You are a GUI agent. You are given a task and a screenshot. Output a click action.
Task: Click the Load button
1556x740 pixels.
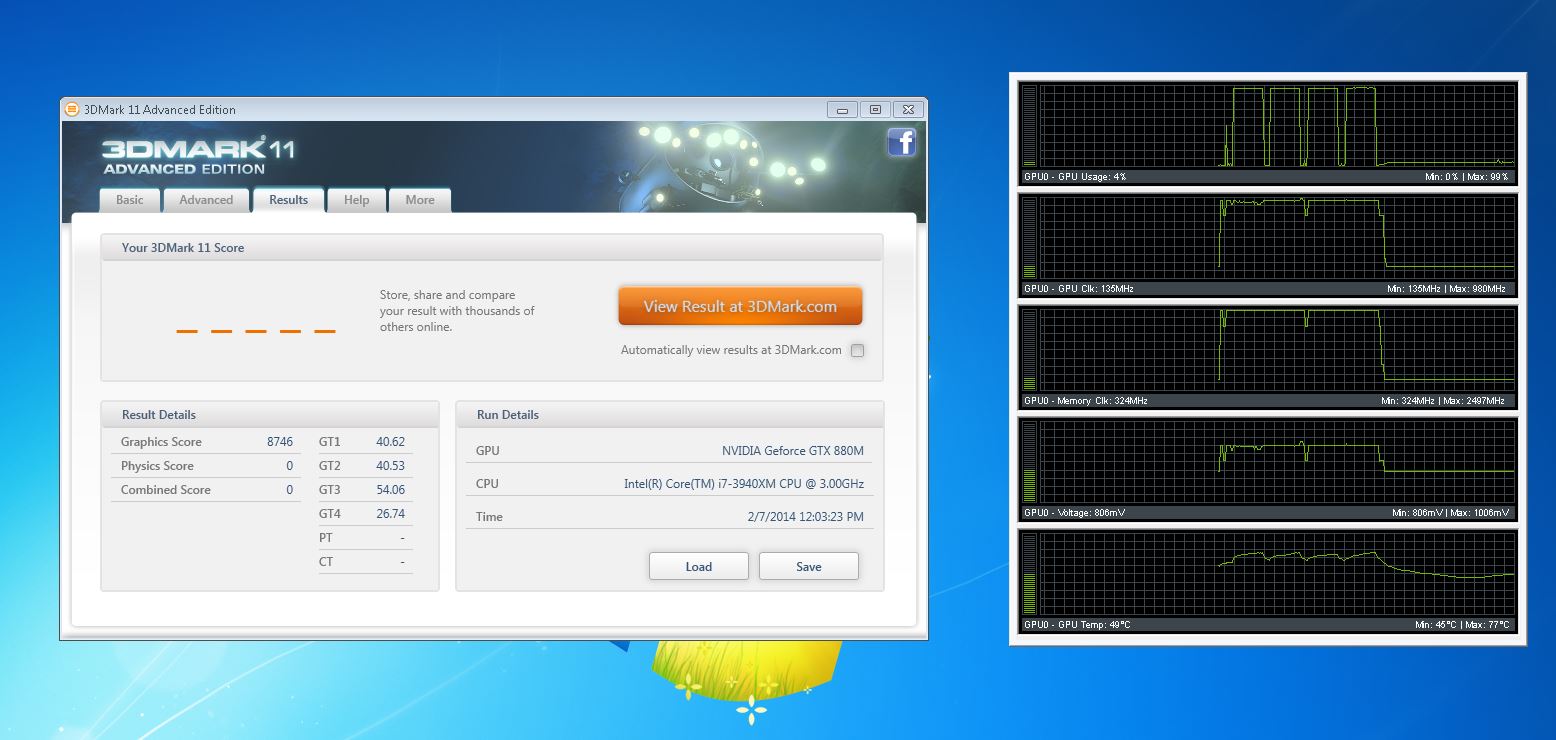point(699,566)
